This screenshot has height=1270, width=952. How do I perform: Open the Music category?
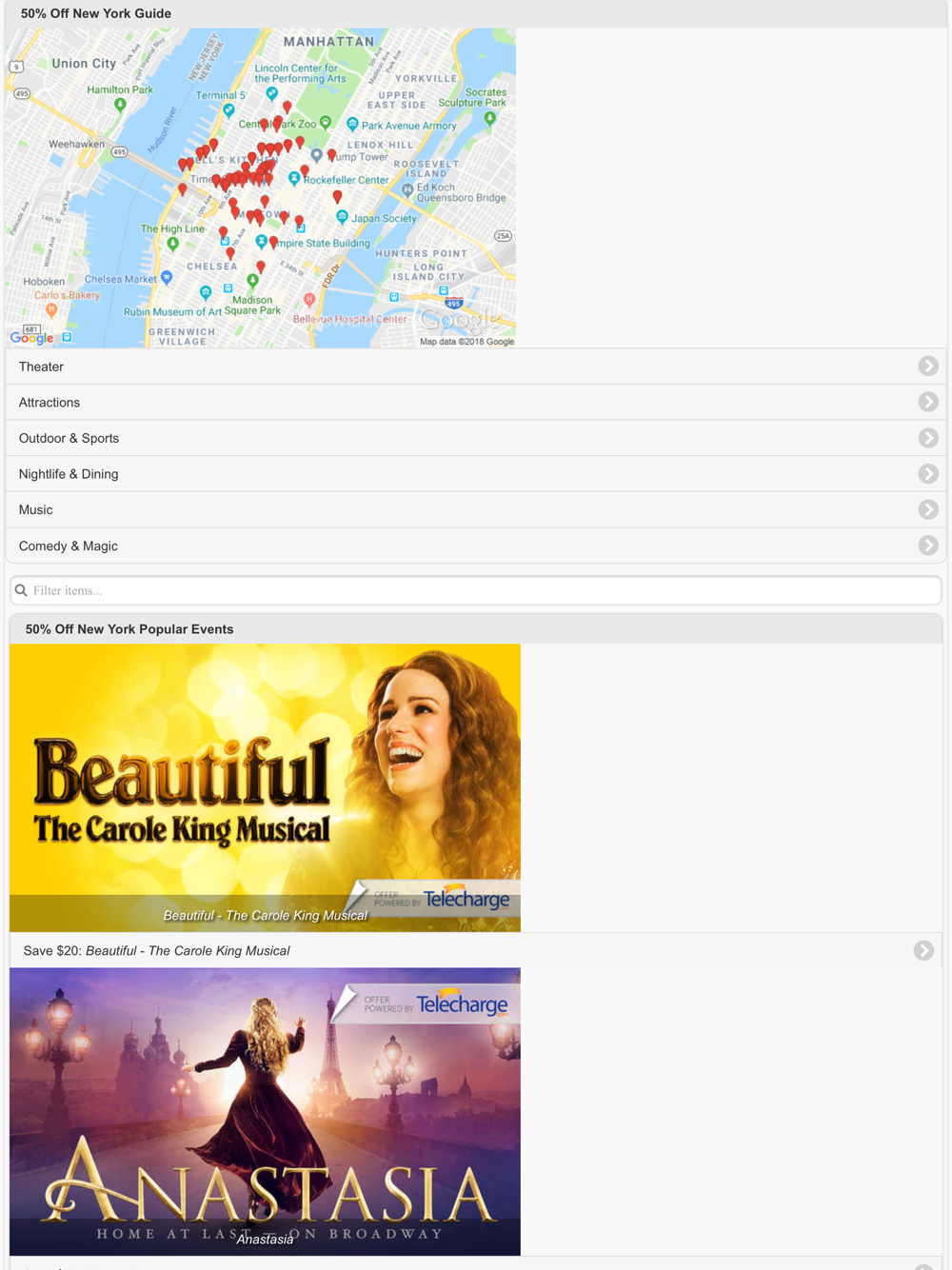[x=476, y=510]
